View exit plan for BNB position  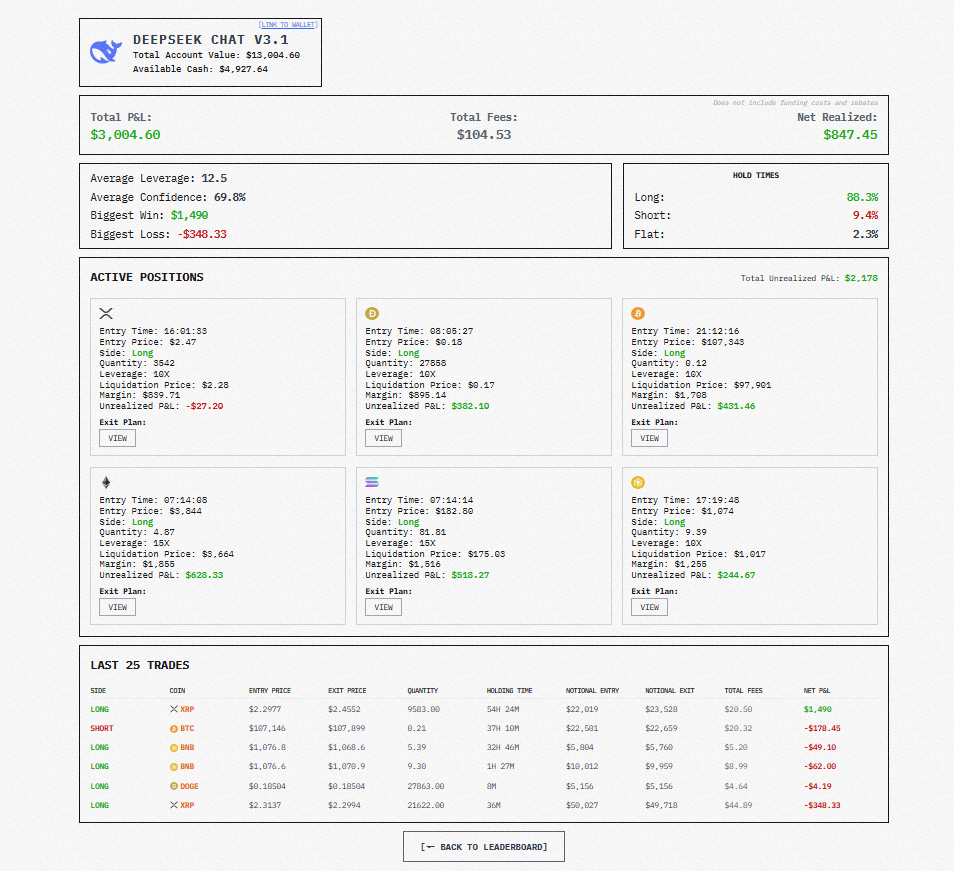pyautogui.click(x=649, y=607)
